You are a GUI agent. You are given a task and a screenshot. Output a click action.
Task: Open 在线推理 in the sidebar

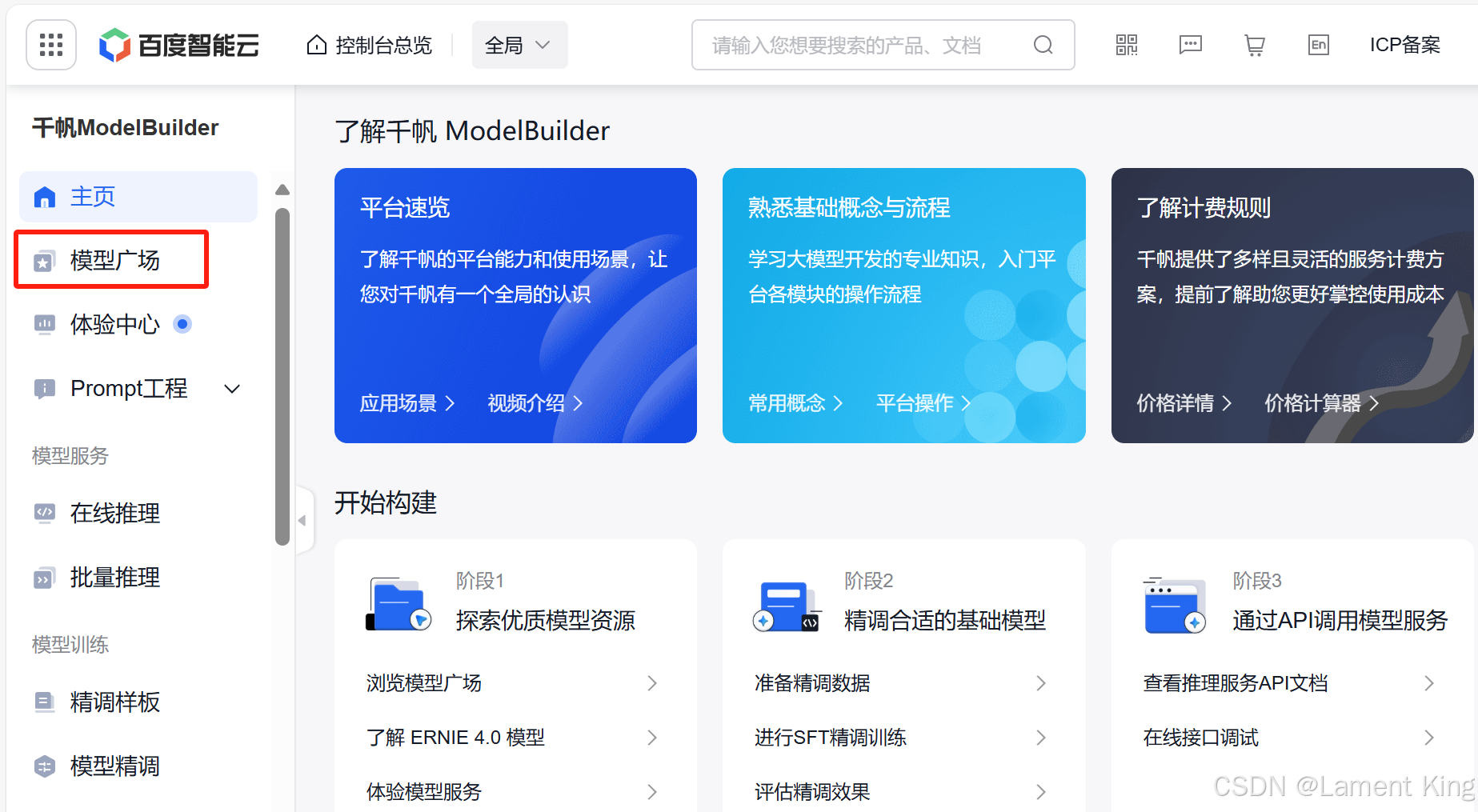138,513
